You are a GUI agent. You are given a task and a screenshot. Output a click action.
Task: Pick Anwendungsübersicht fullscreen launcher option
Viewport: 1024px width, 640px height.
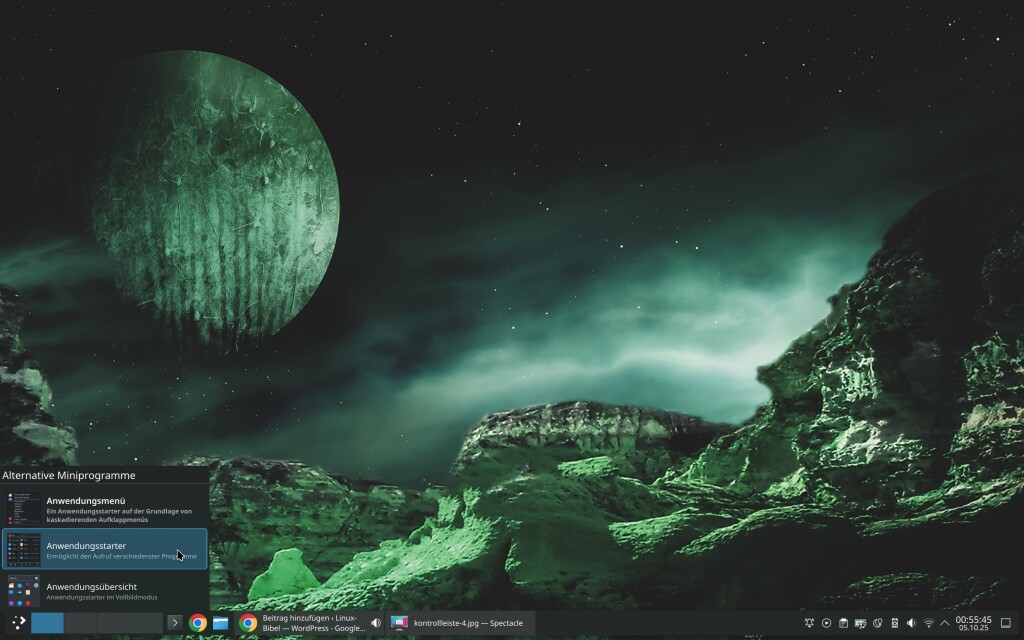coord(104,590)
